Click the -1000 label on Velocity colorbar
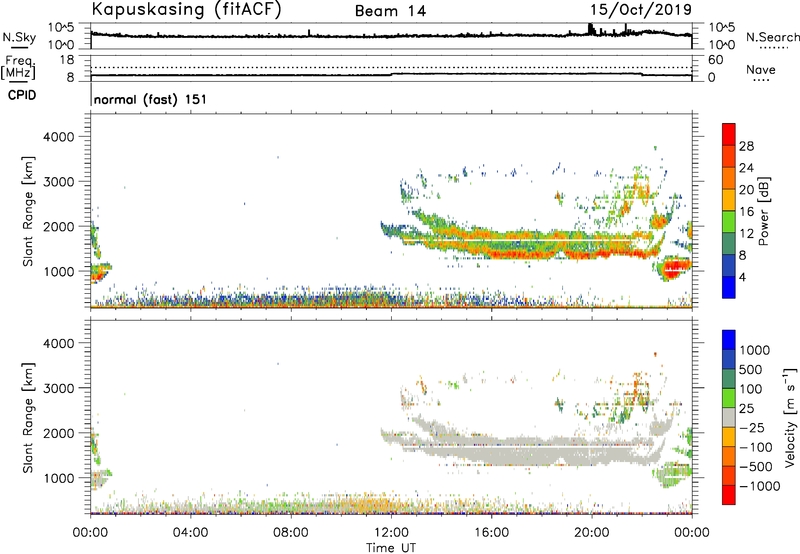The width and height of the screenshot is (800, 554). 759,486
